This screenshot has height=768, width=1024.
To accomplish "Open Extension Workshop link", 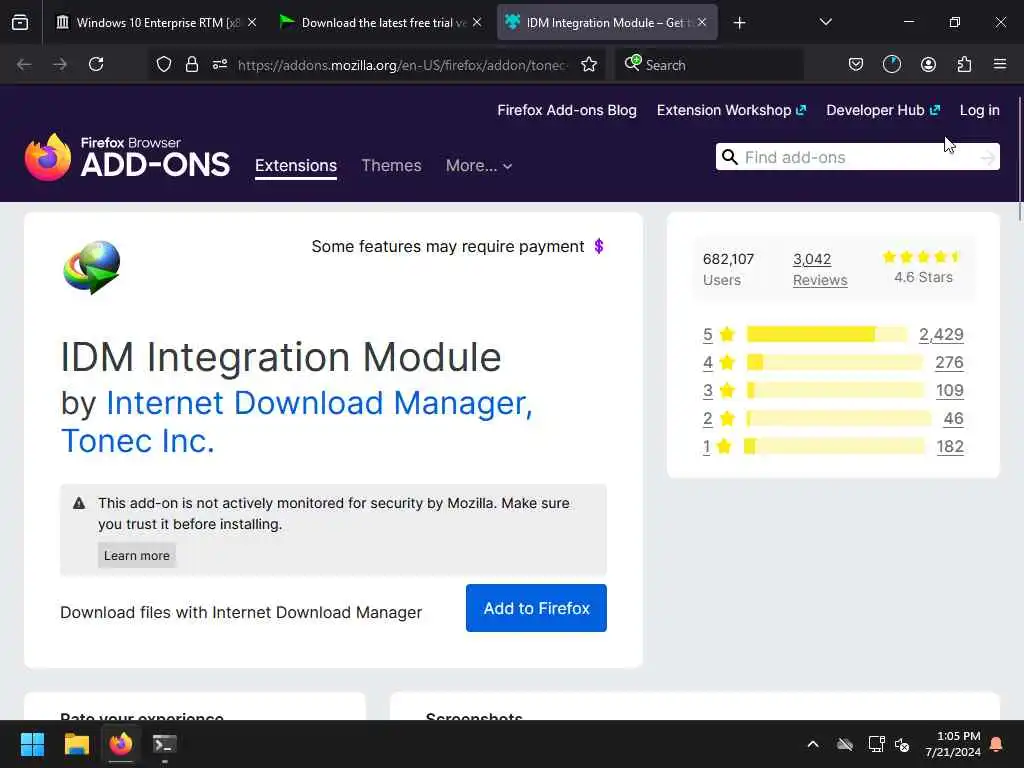I will (731, 110).
